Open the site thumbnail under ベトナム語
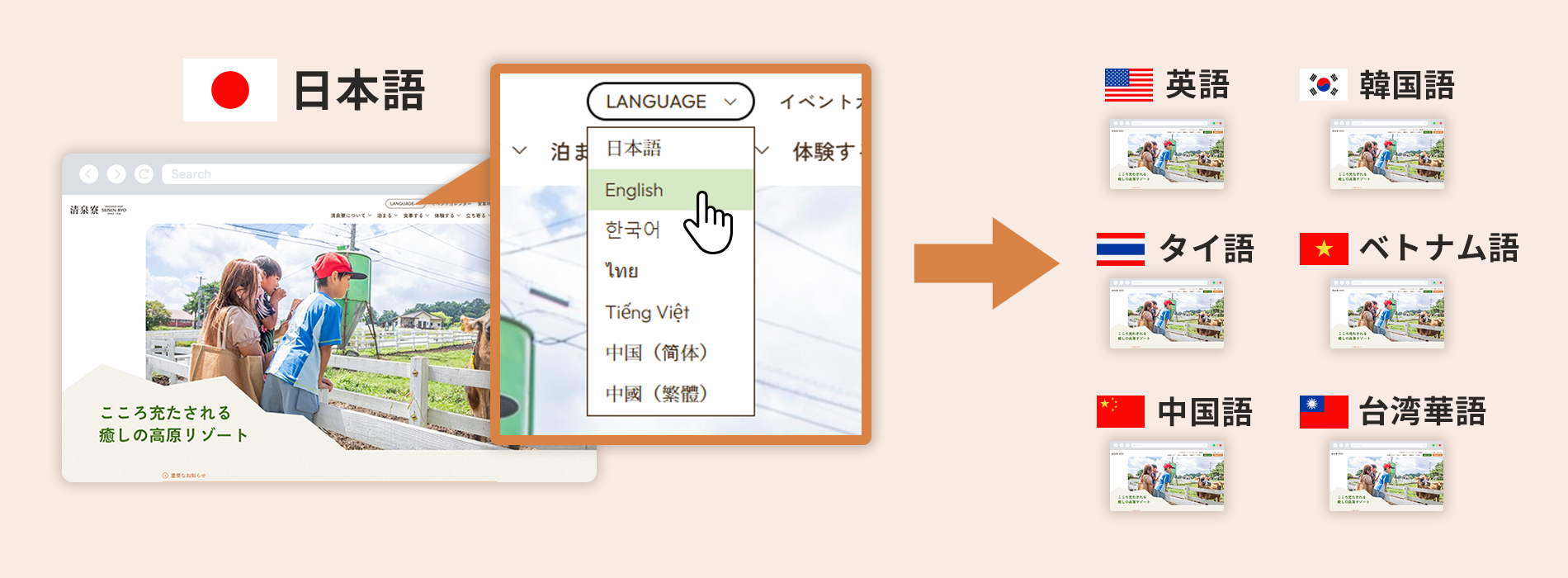This screenshot has width=1568, height=578. tap(1387, 314)
